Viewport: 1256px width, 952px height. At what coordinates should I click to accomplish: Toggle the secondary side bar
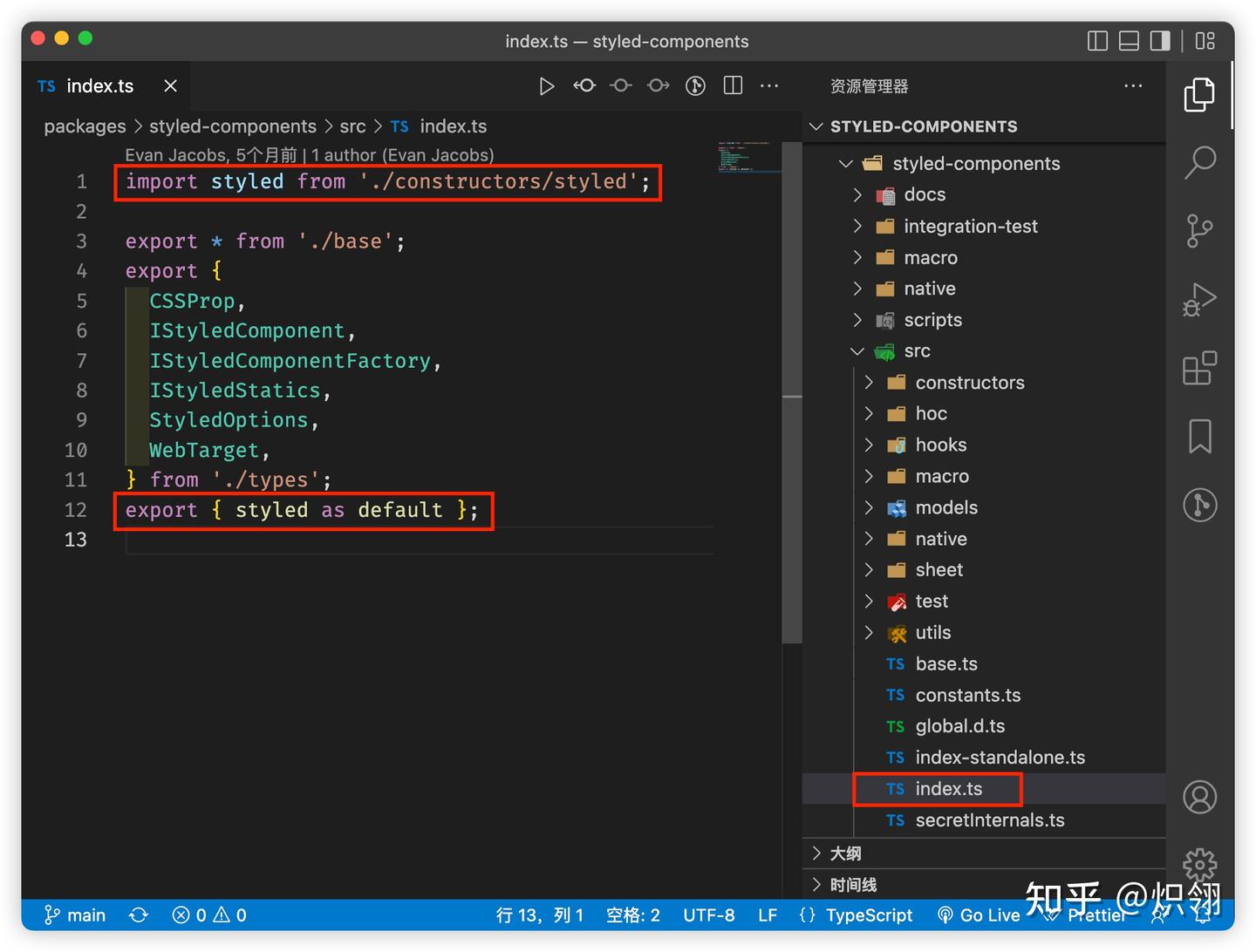[1159, 40]
